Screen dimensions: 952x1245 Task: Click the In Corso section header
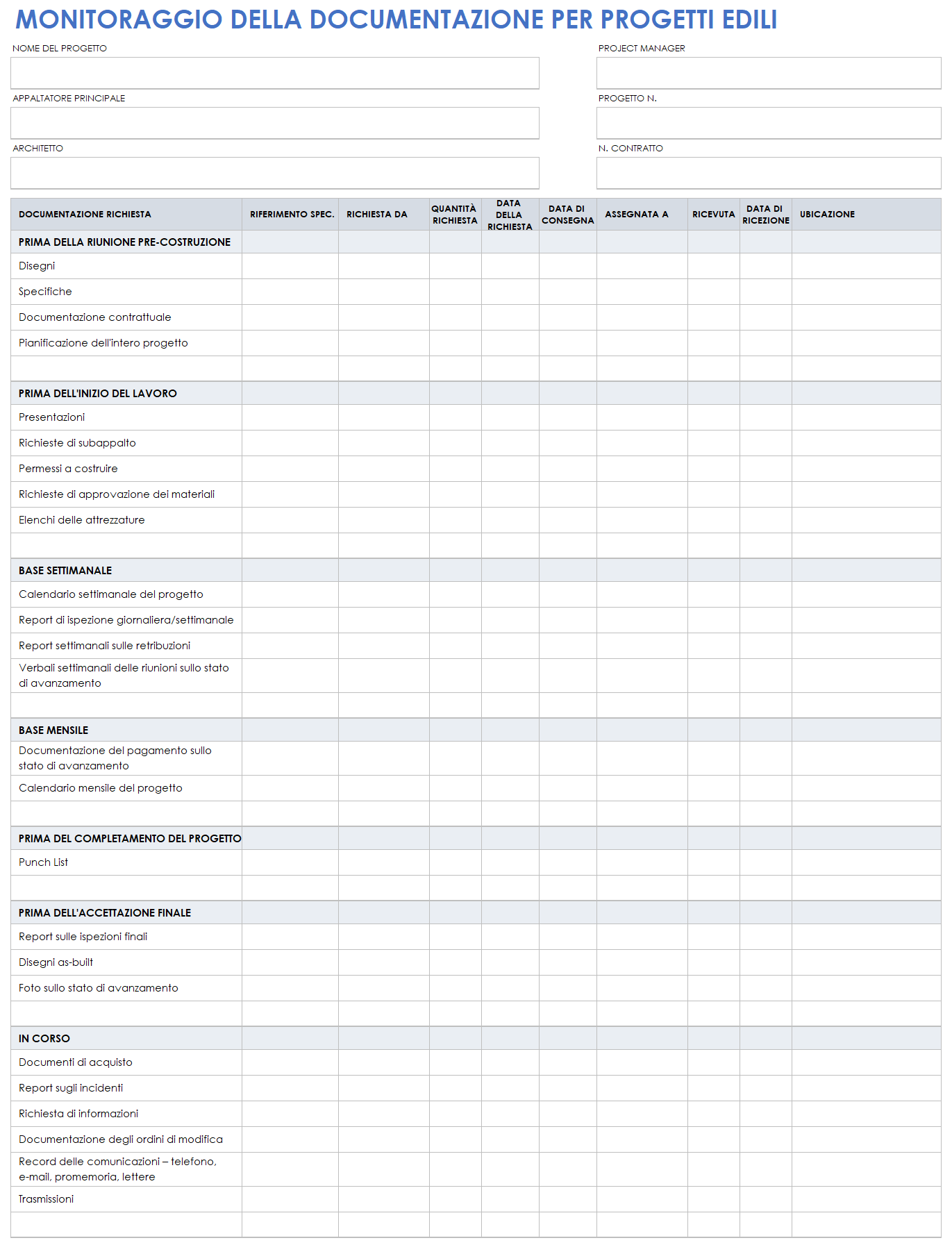point(476,1039)
